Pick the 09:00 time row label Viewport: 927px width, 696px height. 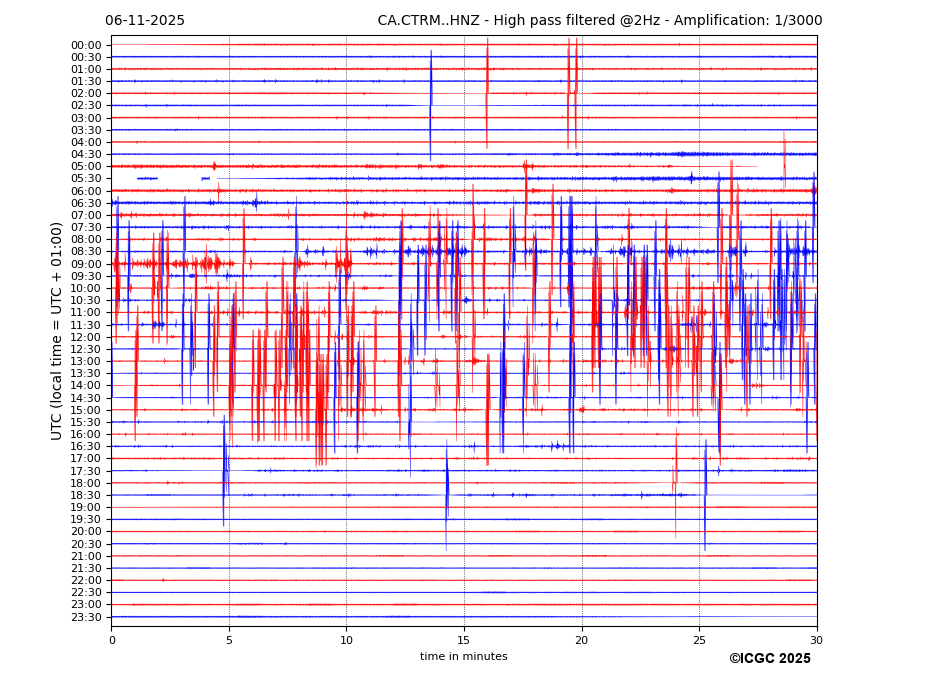point(86,264)
